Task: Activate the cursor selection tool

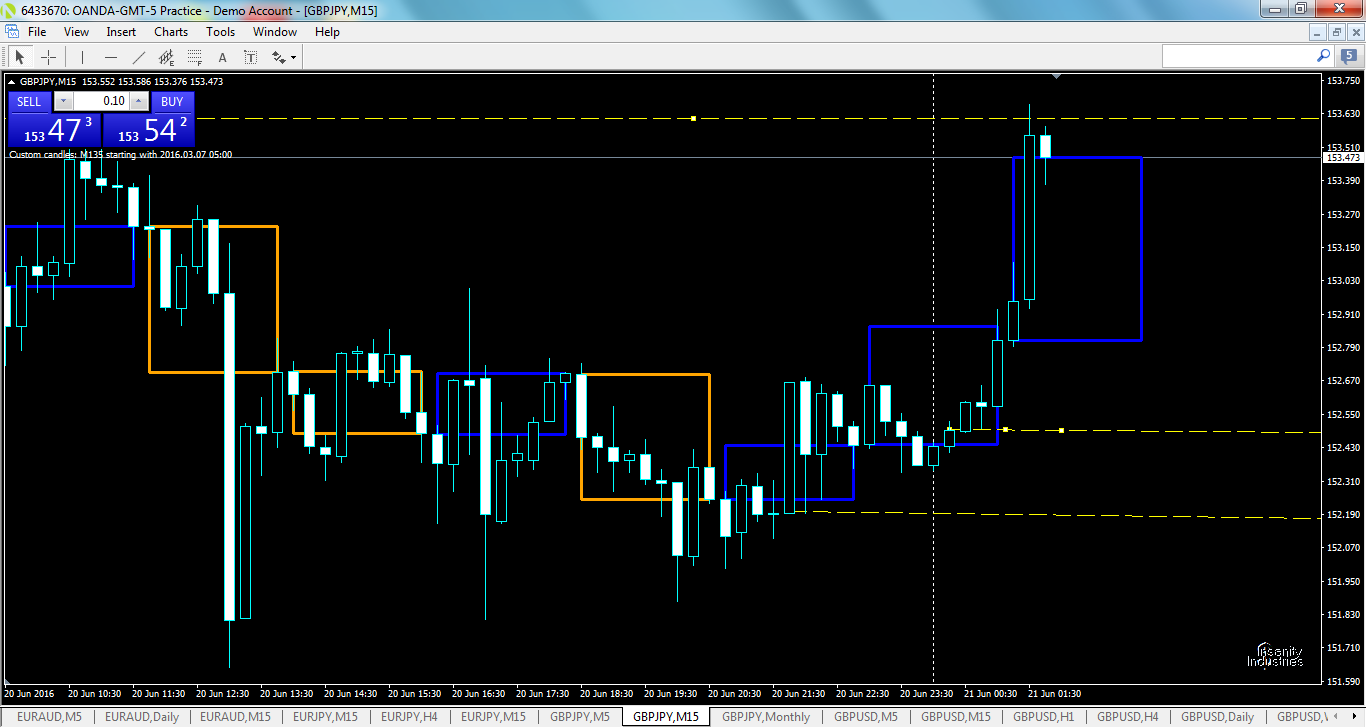Action: [20, 57]
